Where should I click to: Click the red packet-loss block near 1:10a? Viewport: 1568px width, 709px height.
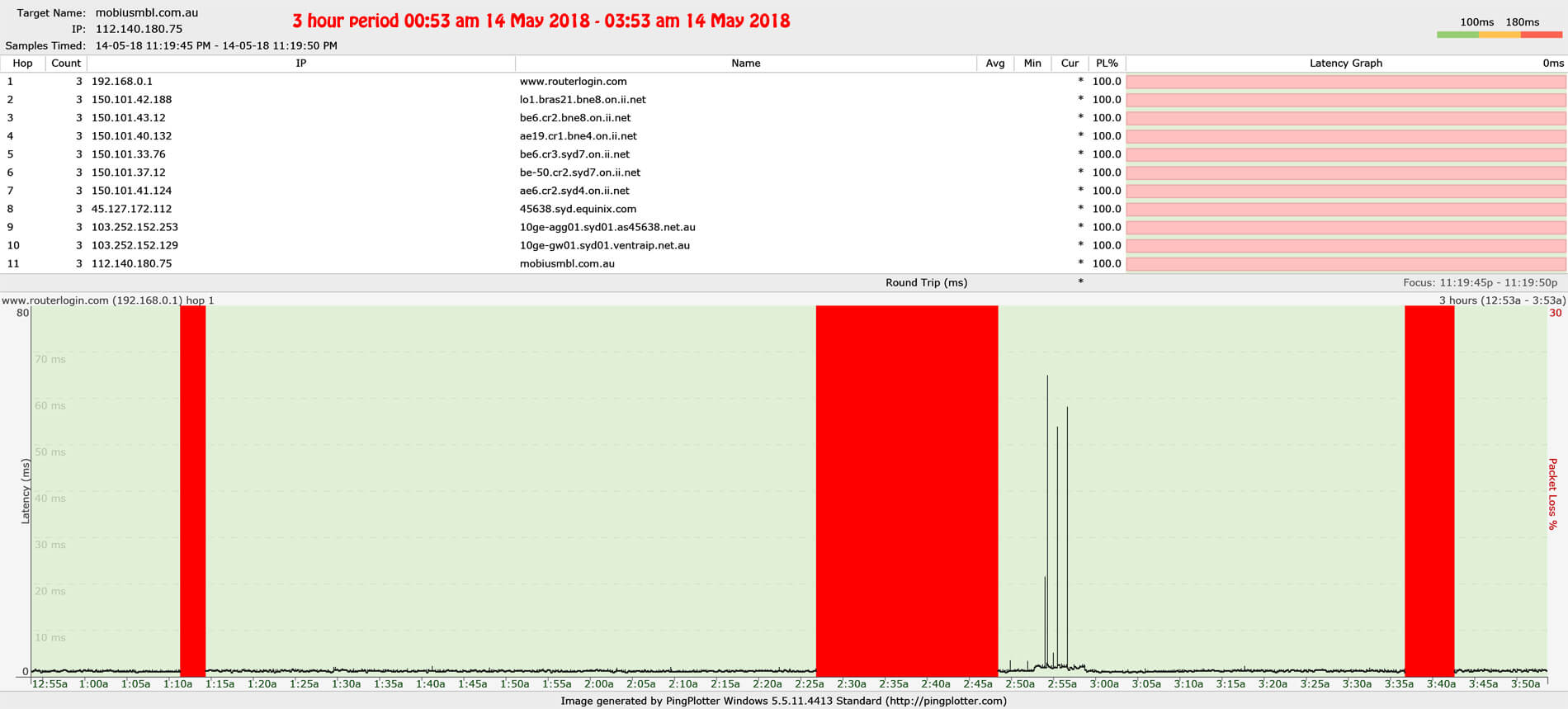point(192,491)
